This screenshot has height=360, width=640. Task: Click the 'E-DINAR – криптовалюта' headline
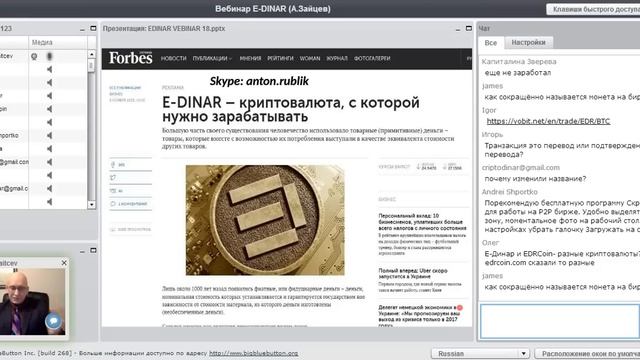click(x=291, y=109)
